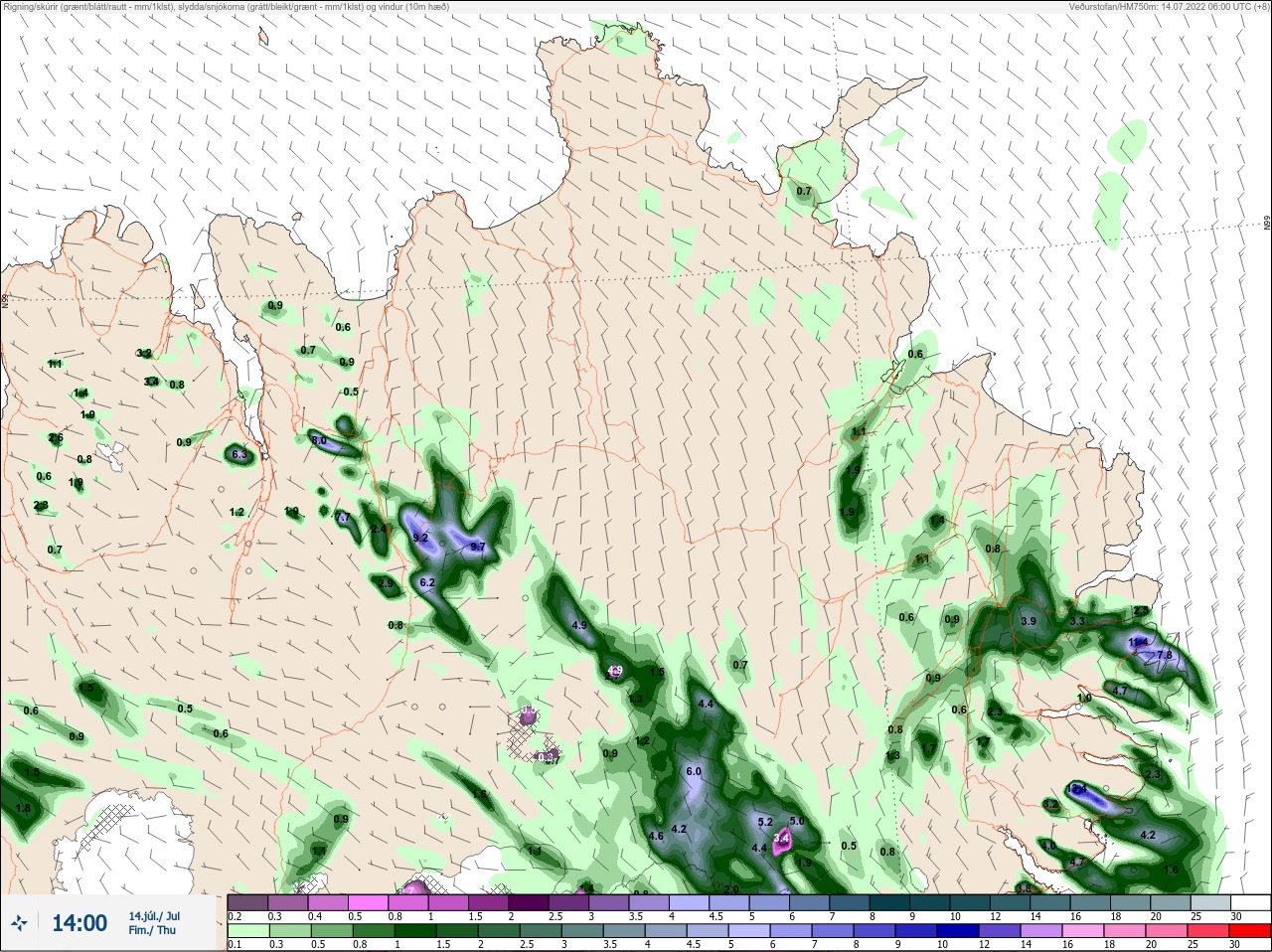The width and height of the screenshot is (1272, 952).
Task: Click the 2.4 precipitation value on map
Action: point(379,530)
